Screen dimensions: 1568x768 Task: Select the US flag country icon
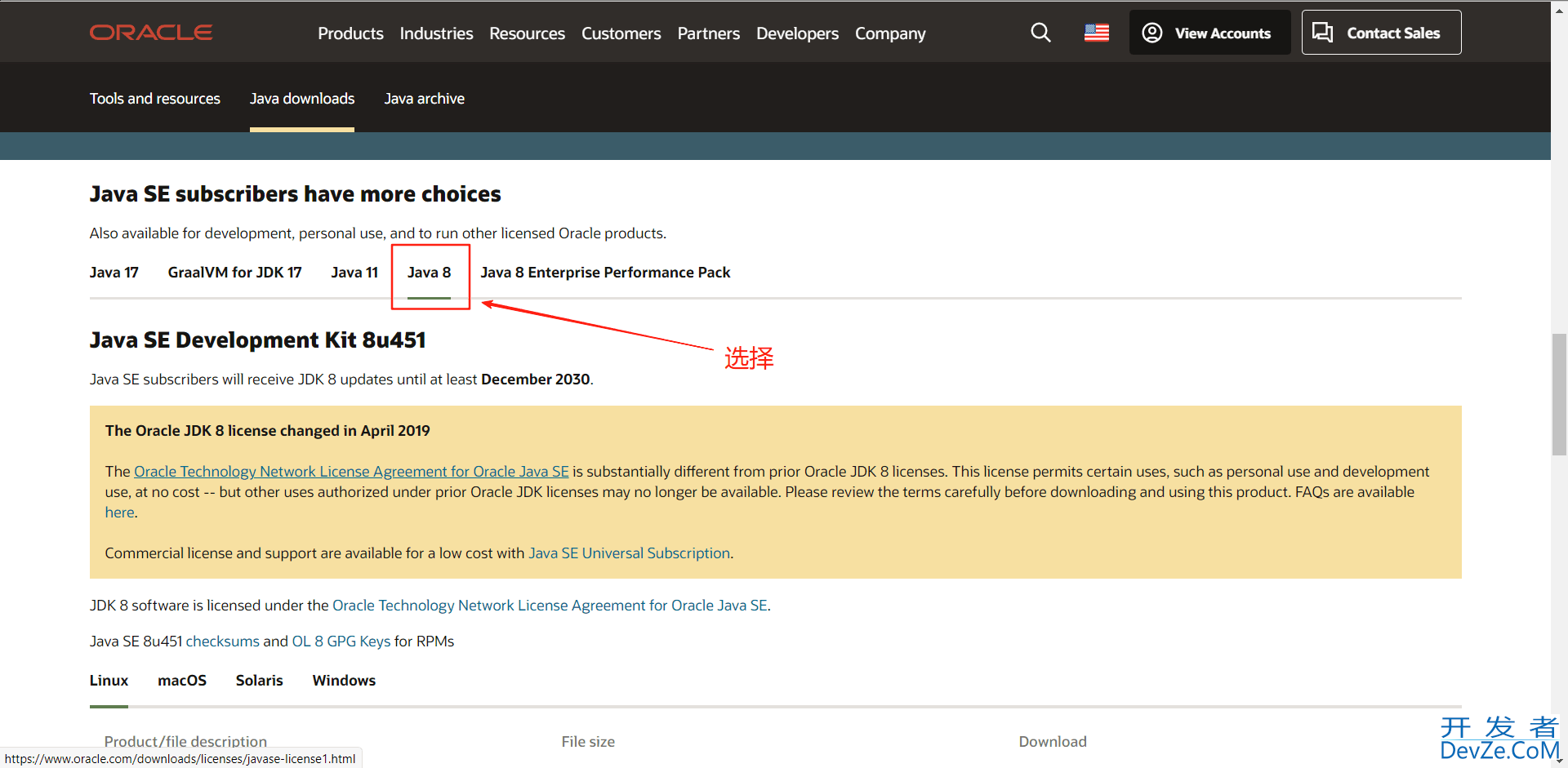[x=1097, y=33]
